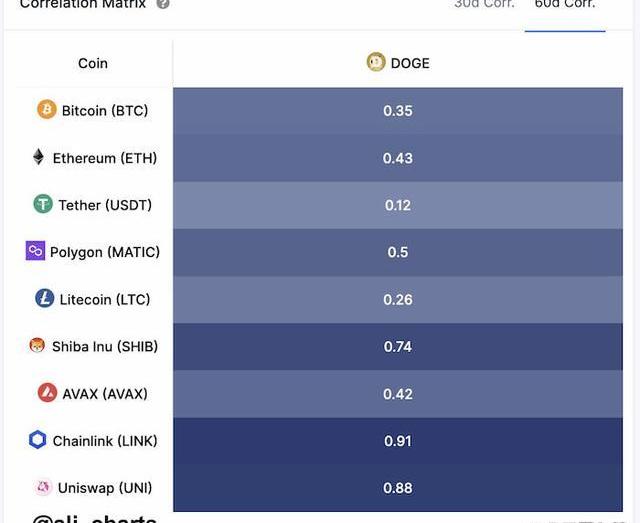
Task: Click the DOGE coin icon in header
Action: (376, 62)
